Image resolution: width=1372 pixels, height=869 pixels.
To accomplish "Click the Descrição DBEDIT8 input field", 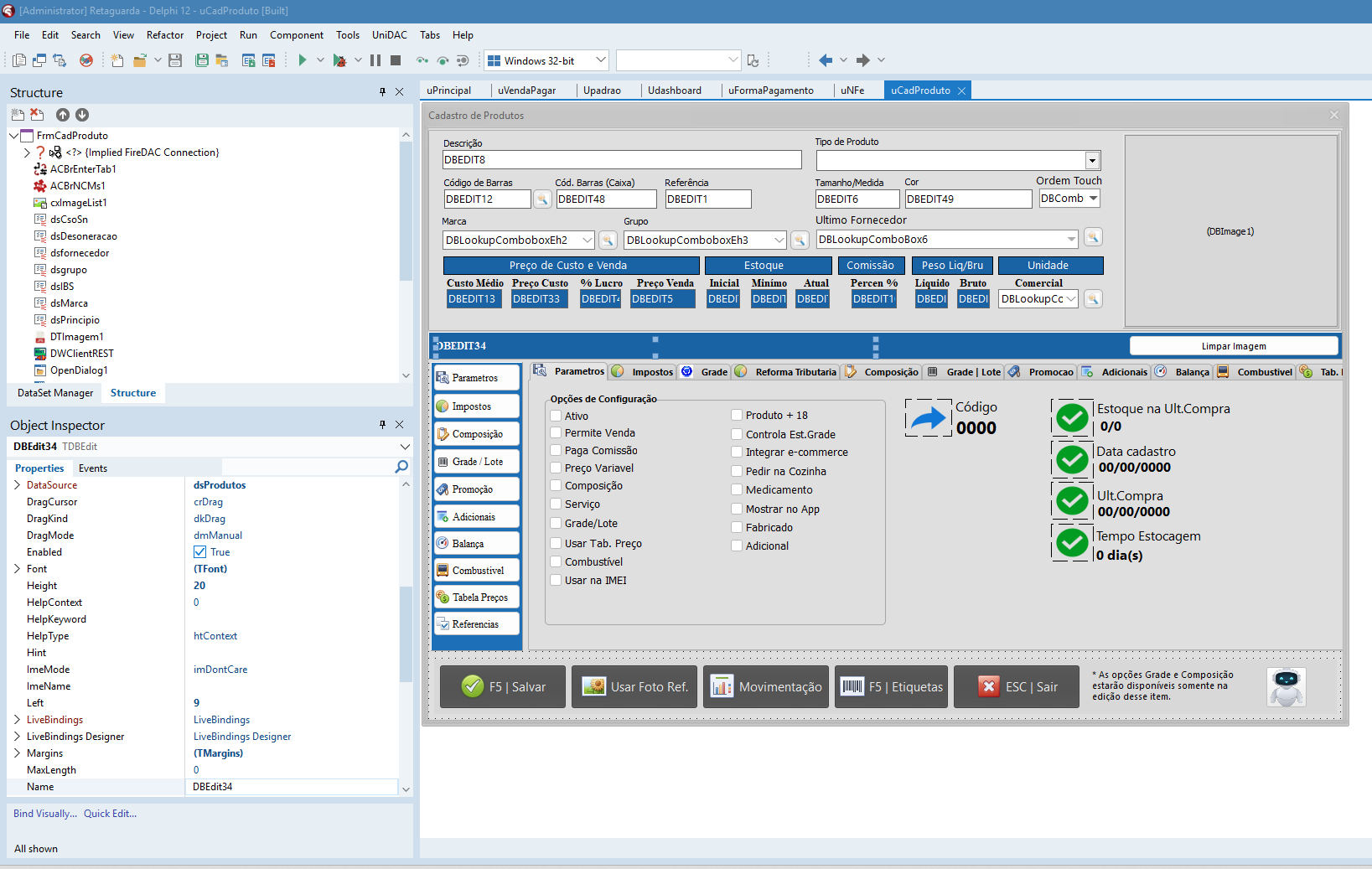I will 622,160.
